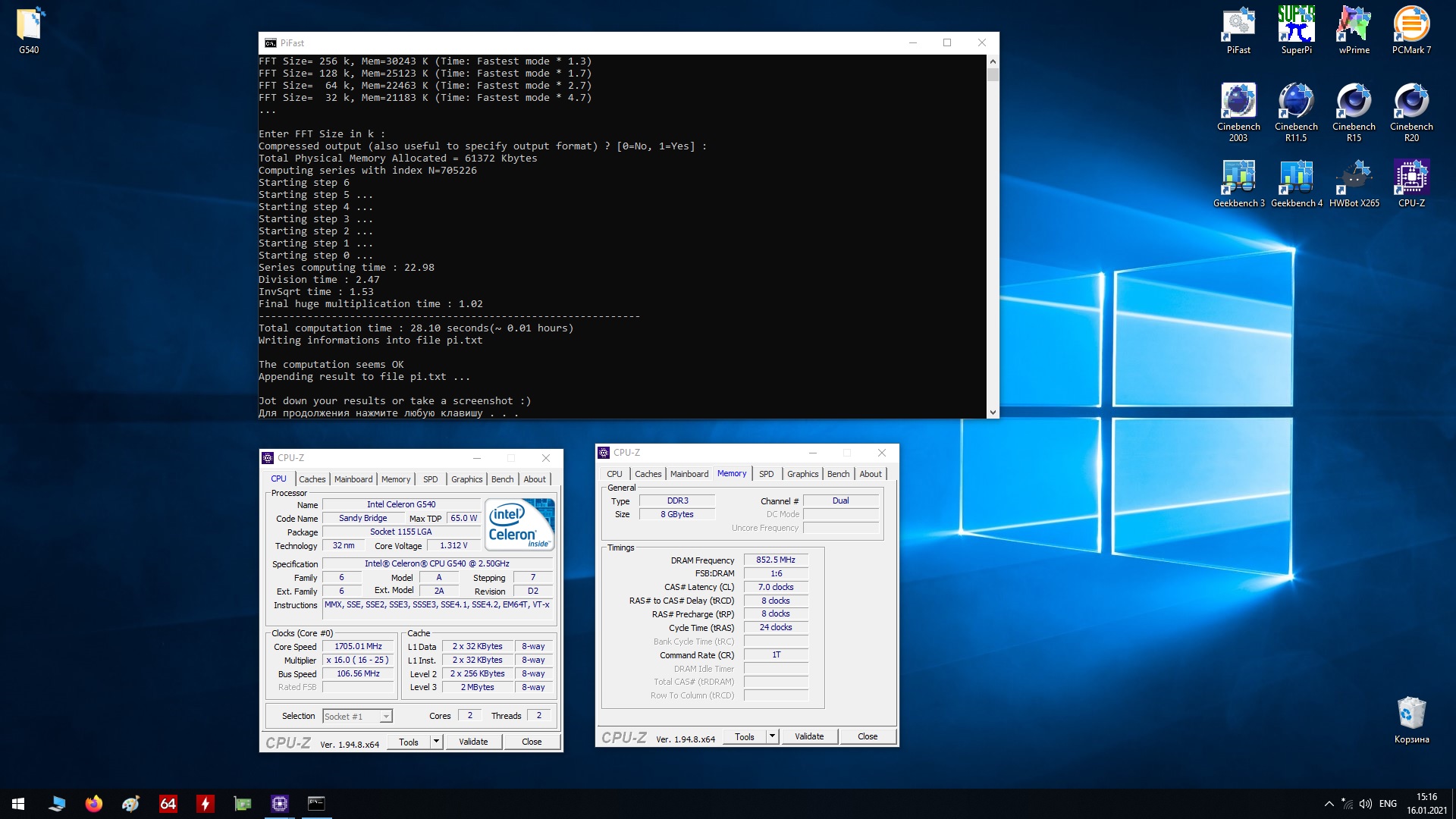Click the Tools button in right CPU-Z
Viewport: 1456px width, 819px height.
point(745,736)
